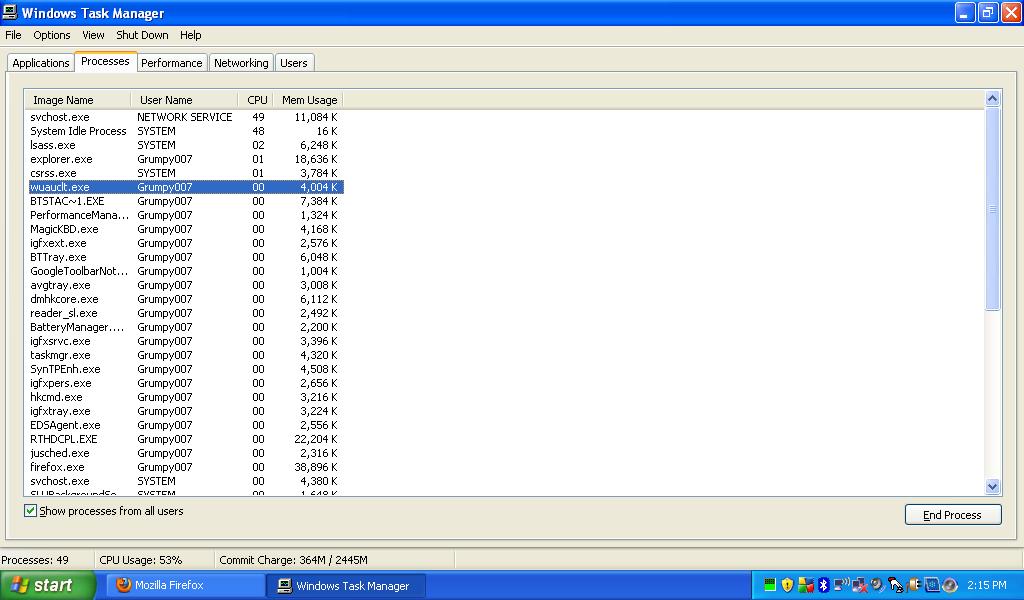Image resolution: width=1024 pixels, height=600 pixels.
Task: Click the End Process button
Action: (x=952, y=514)
